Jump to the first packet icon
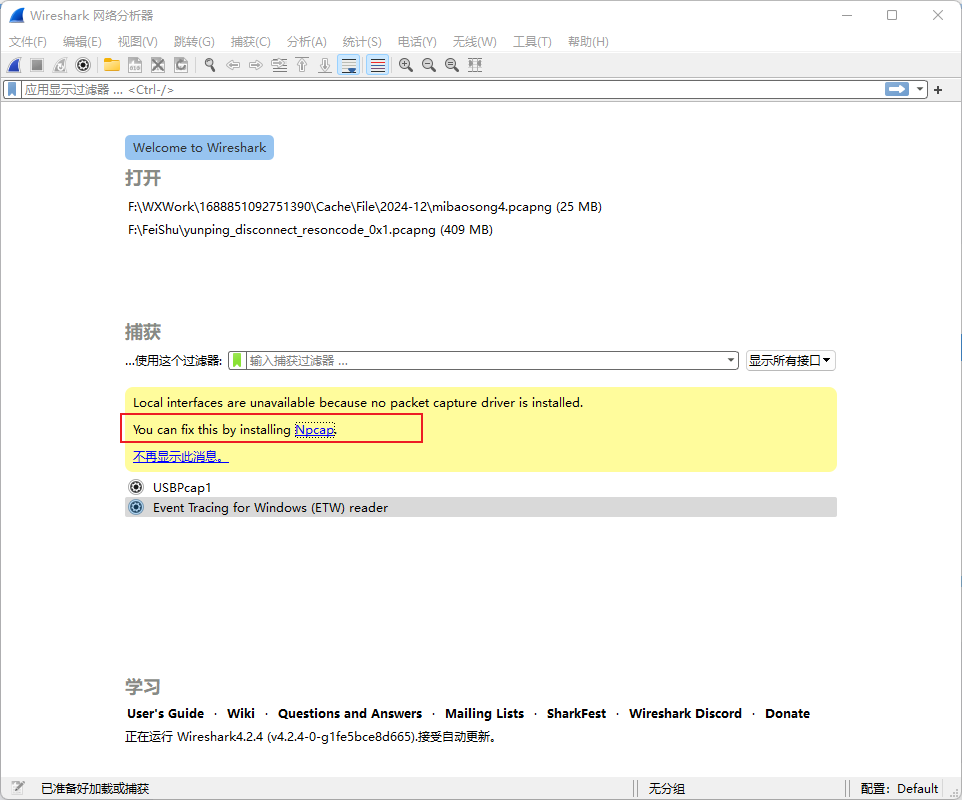The height and width of the screenshot is (800, 962). (x=302, y=65)
